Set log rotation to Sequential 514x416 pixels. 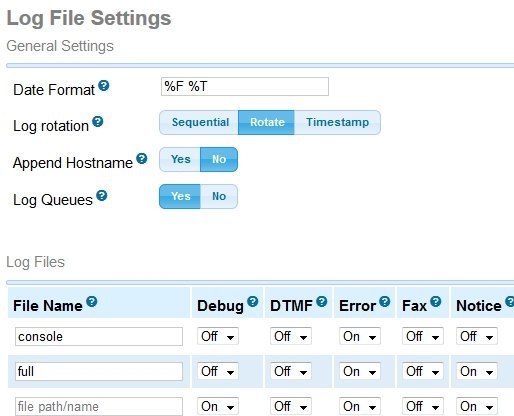[x=199, y=122]
